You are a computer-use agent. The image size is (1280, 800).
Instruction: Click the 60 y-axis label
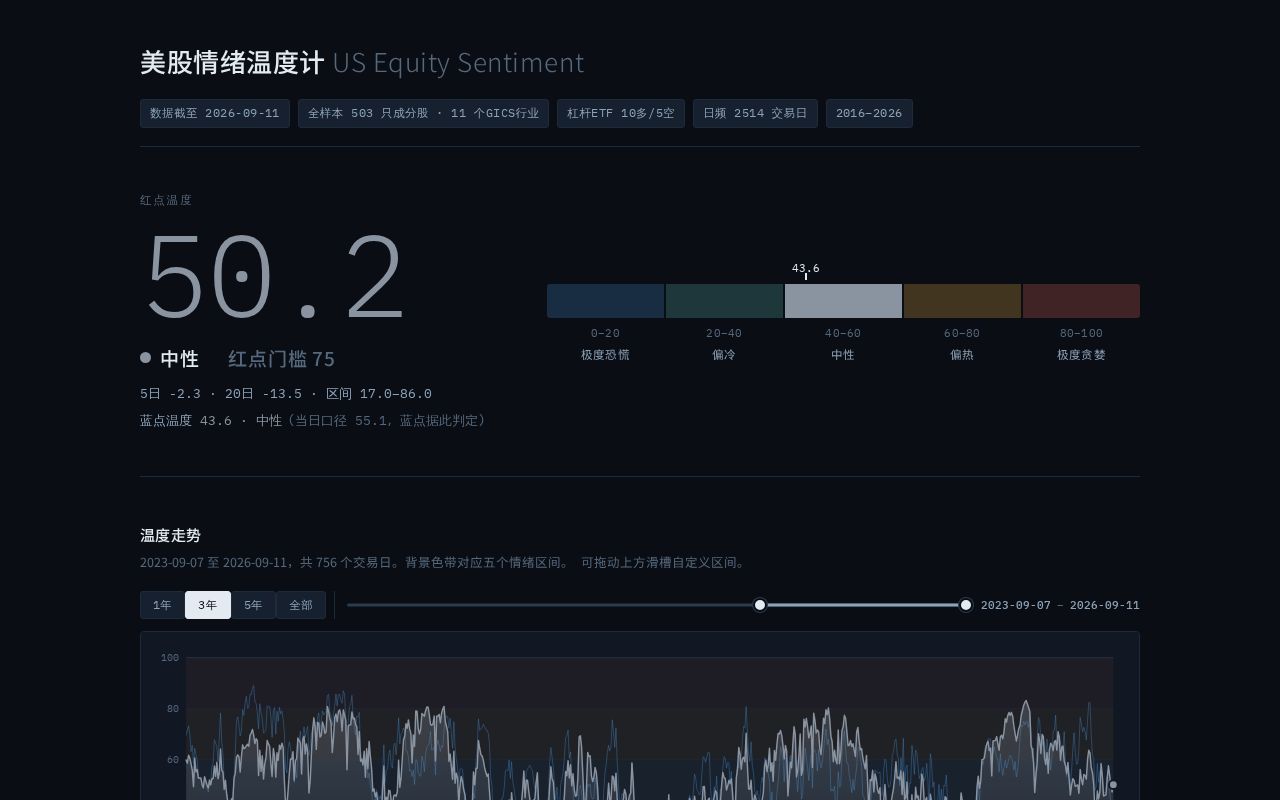coord(173,760)
